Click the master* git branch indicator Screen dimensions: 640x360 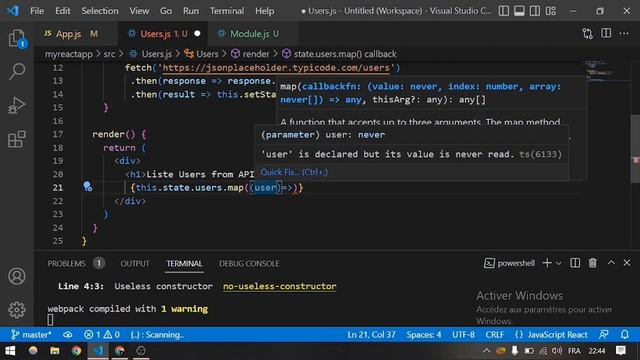point(31,335)
